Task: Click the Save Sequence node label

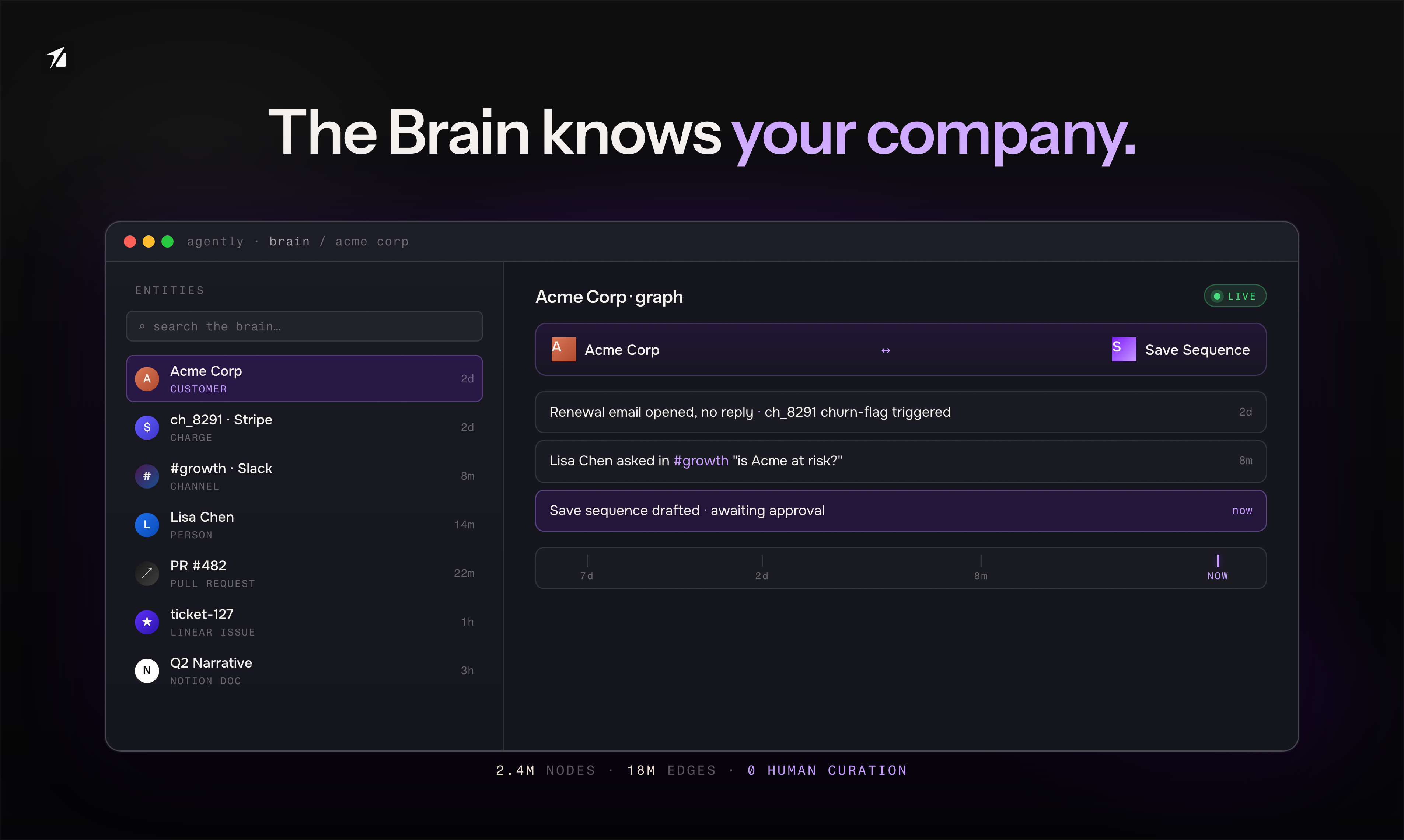Action: tap(1197, 350)
